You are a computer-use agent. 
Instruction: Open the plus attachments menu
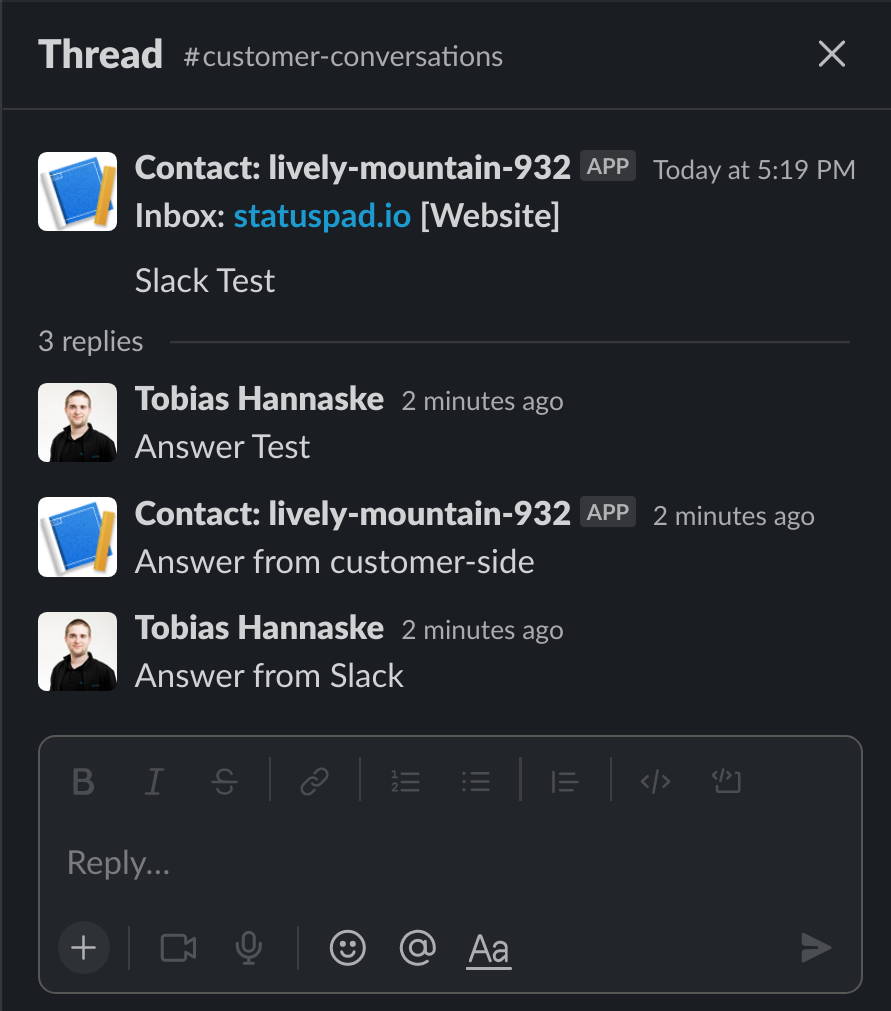coord(83,948)
